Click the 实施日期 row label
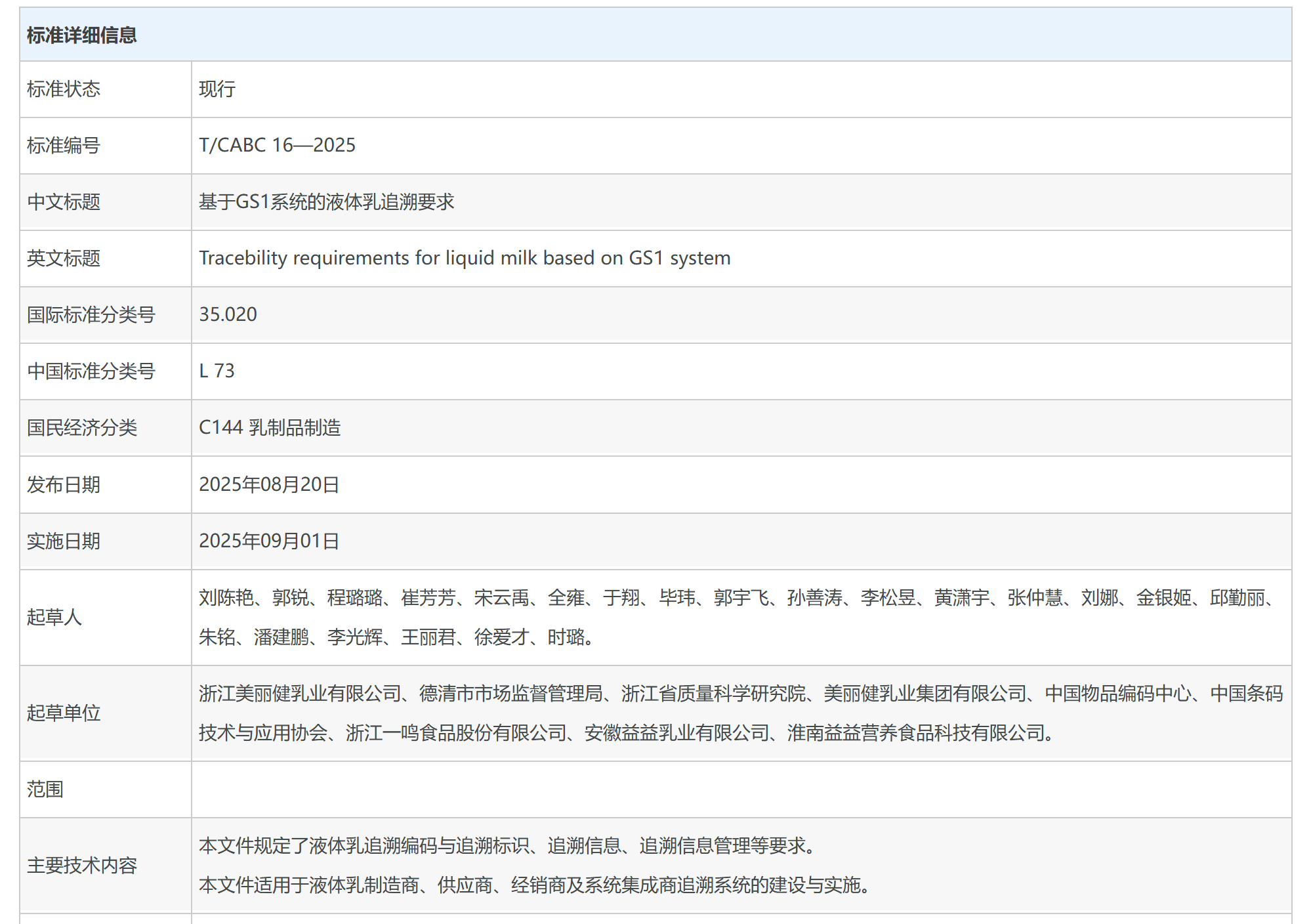This screenshot has height=924, width=1311. click(x=64, y=541)
